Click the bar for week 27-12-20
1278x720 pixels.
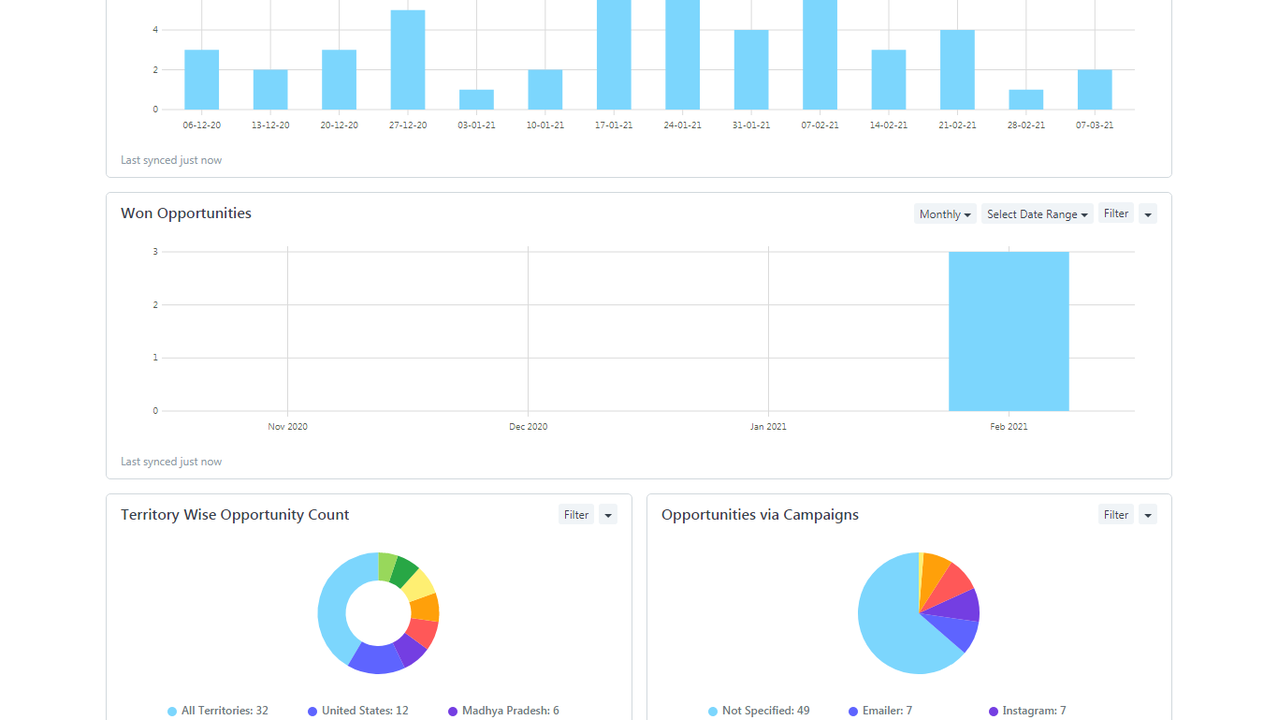407,60
